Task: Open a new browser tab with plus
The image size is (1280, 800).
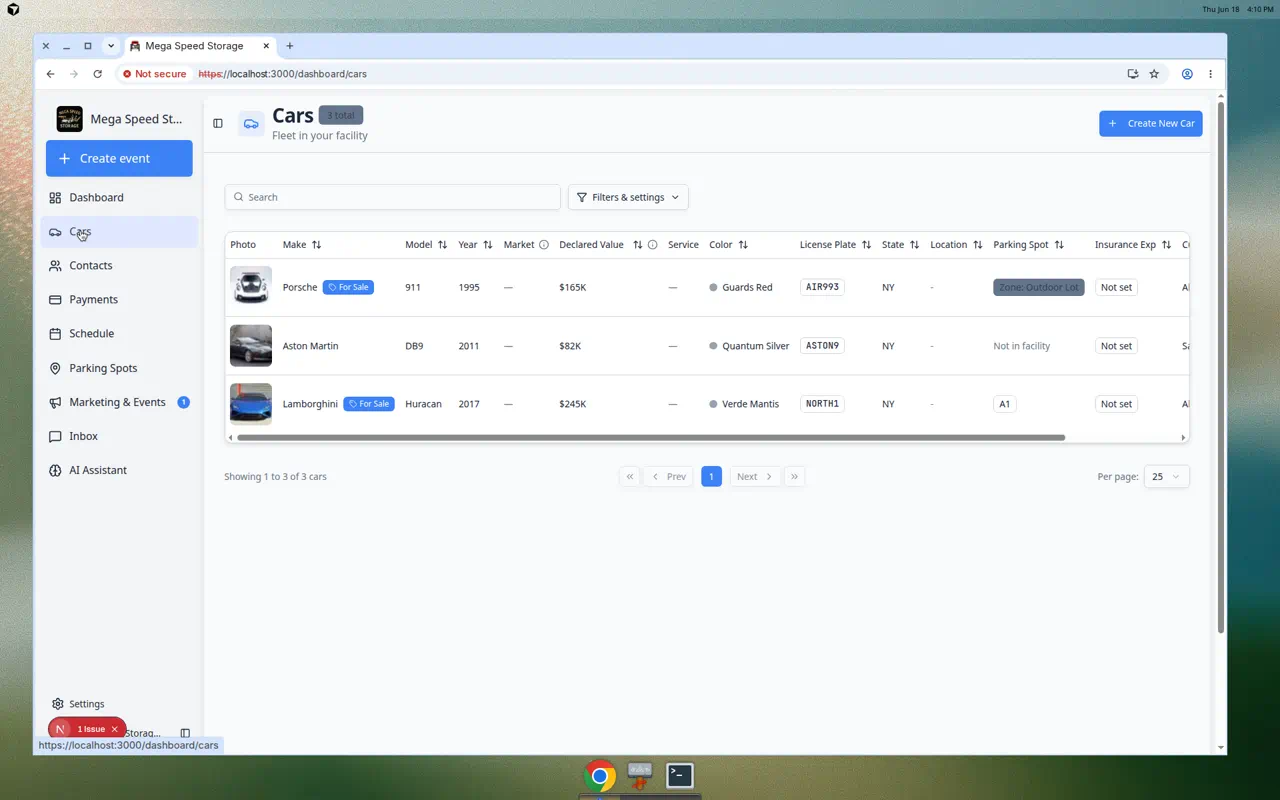Action: 290,46
